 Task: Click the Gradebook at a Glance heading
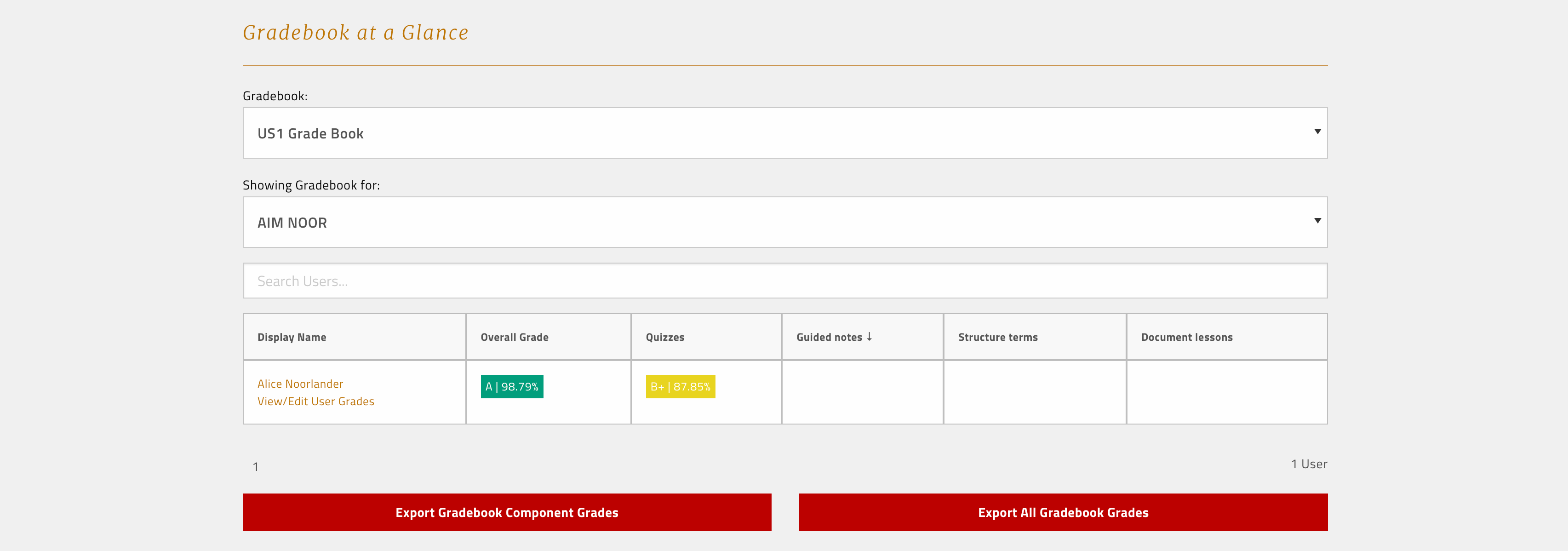point(355,33)
